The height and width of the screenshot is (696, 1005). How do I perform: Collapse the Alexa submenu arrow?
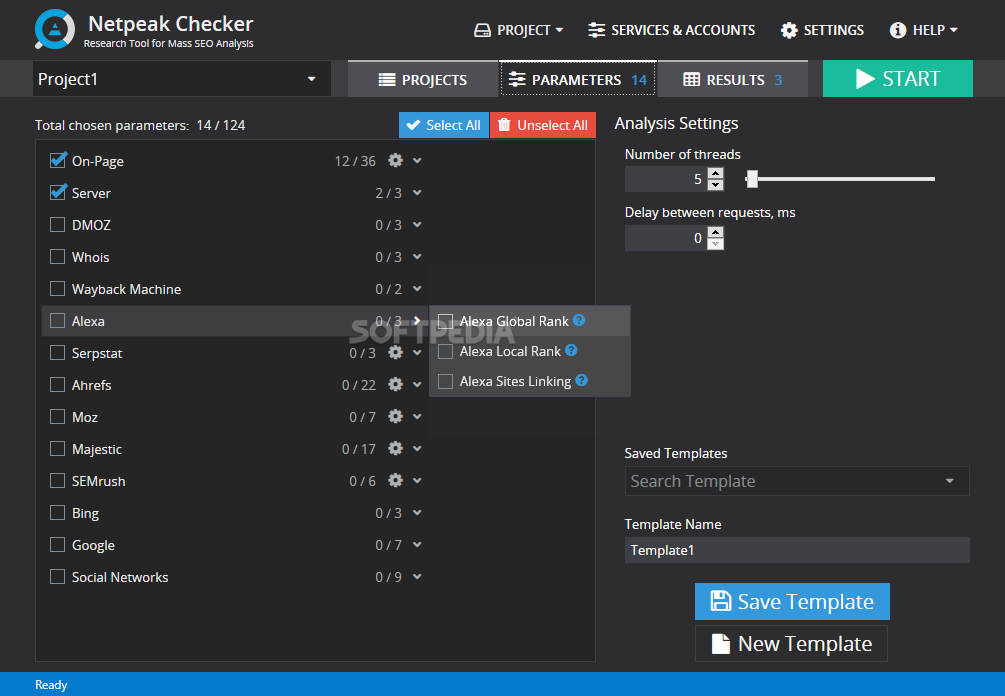click(417, 320)
